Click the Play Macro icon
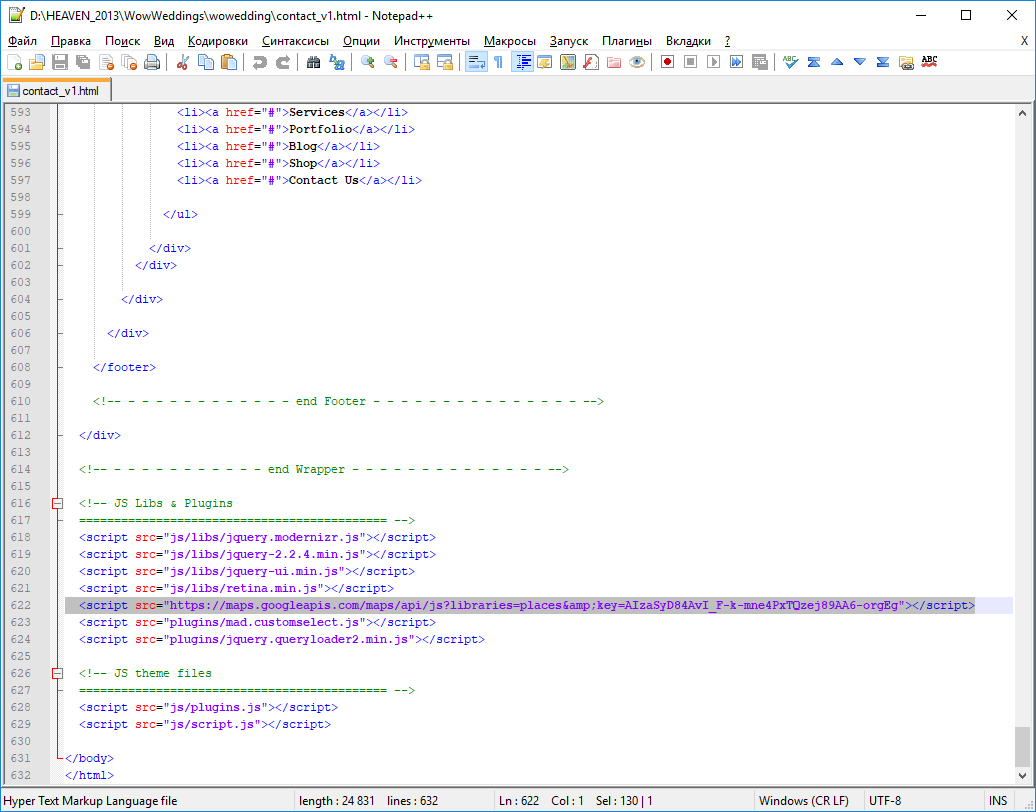Viewport: 1036px width, 812px height. tap(713, 62)
